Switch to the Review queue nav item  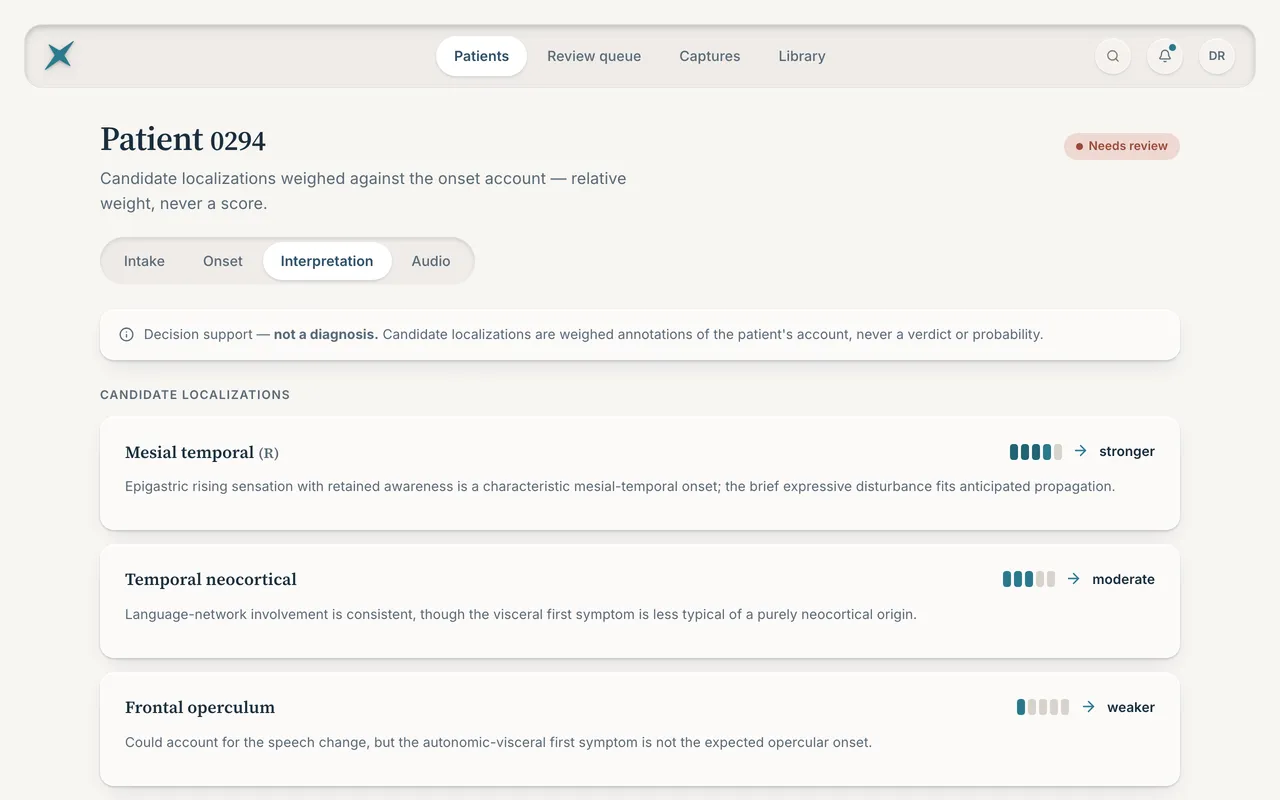click(594, 56)
